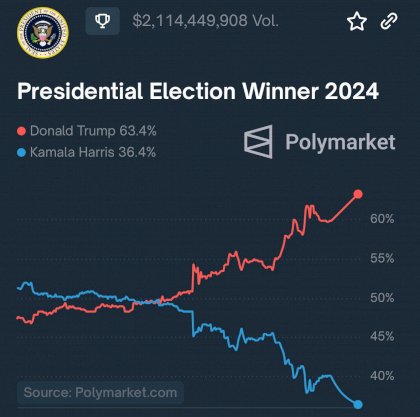This screenshot has width=420, height=417.
Task: Click the 50% axis label
Action: pyautogui.click(x=382, y=298)
